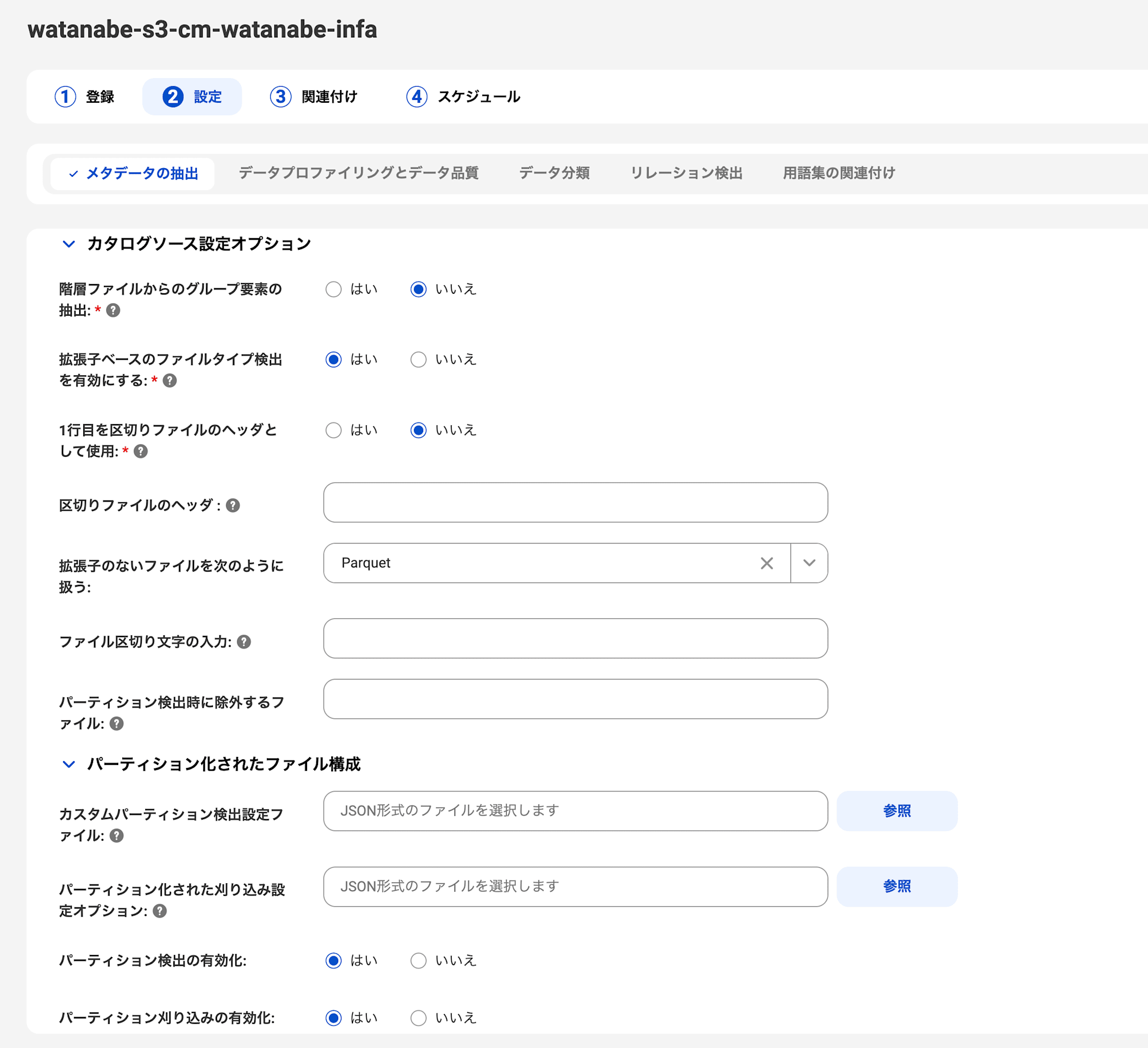Click 参照 for カスタムパーティション検出設定ファイル
1148x1048 pixels.
pyautogui.click(x=897, y=811)
